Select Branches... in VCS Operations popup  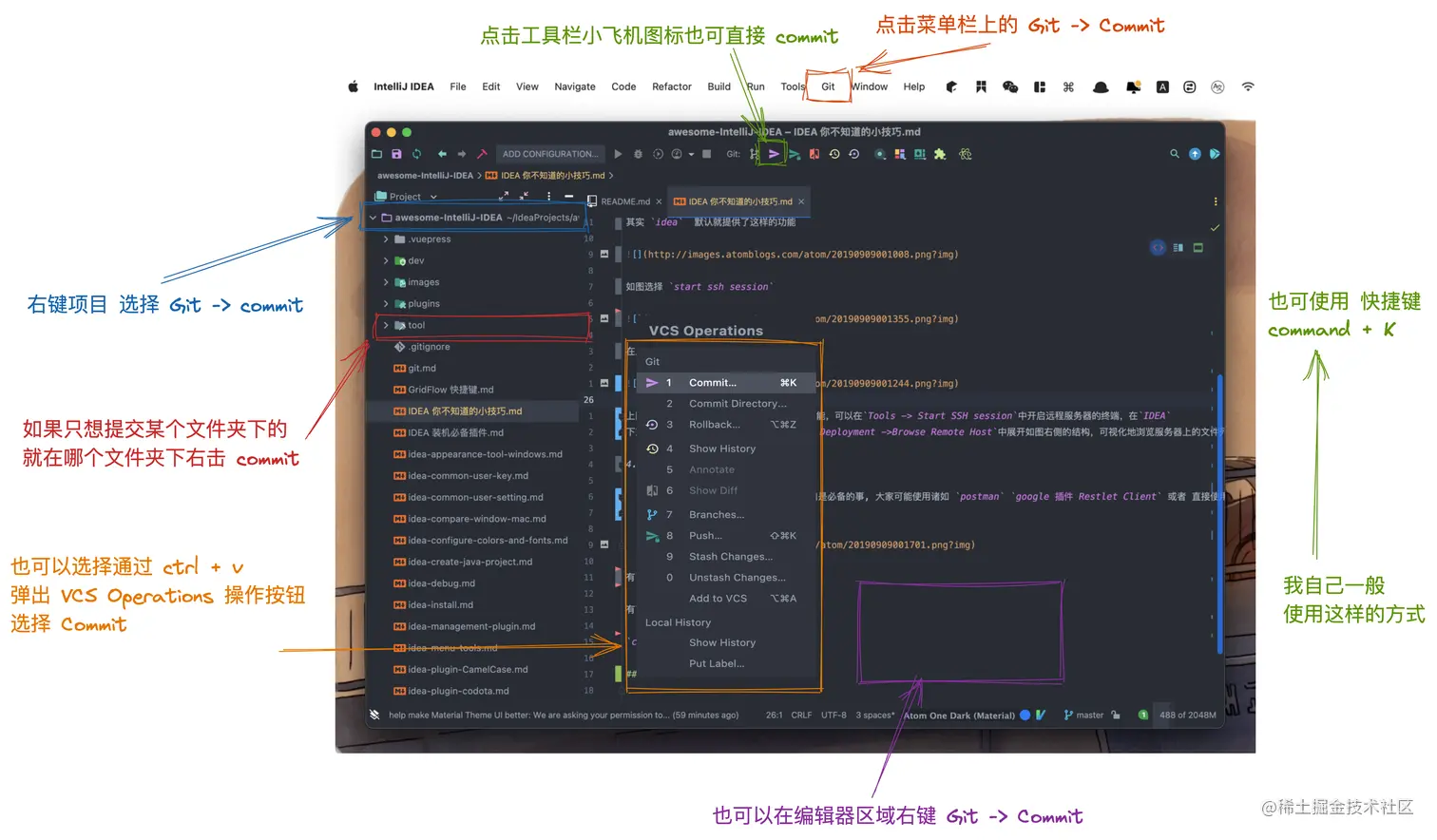(x=728, y=515)
